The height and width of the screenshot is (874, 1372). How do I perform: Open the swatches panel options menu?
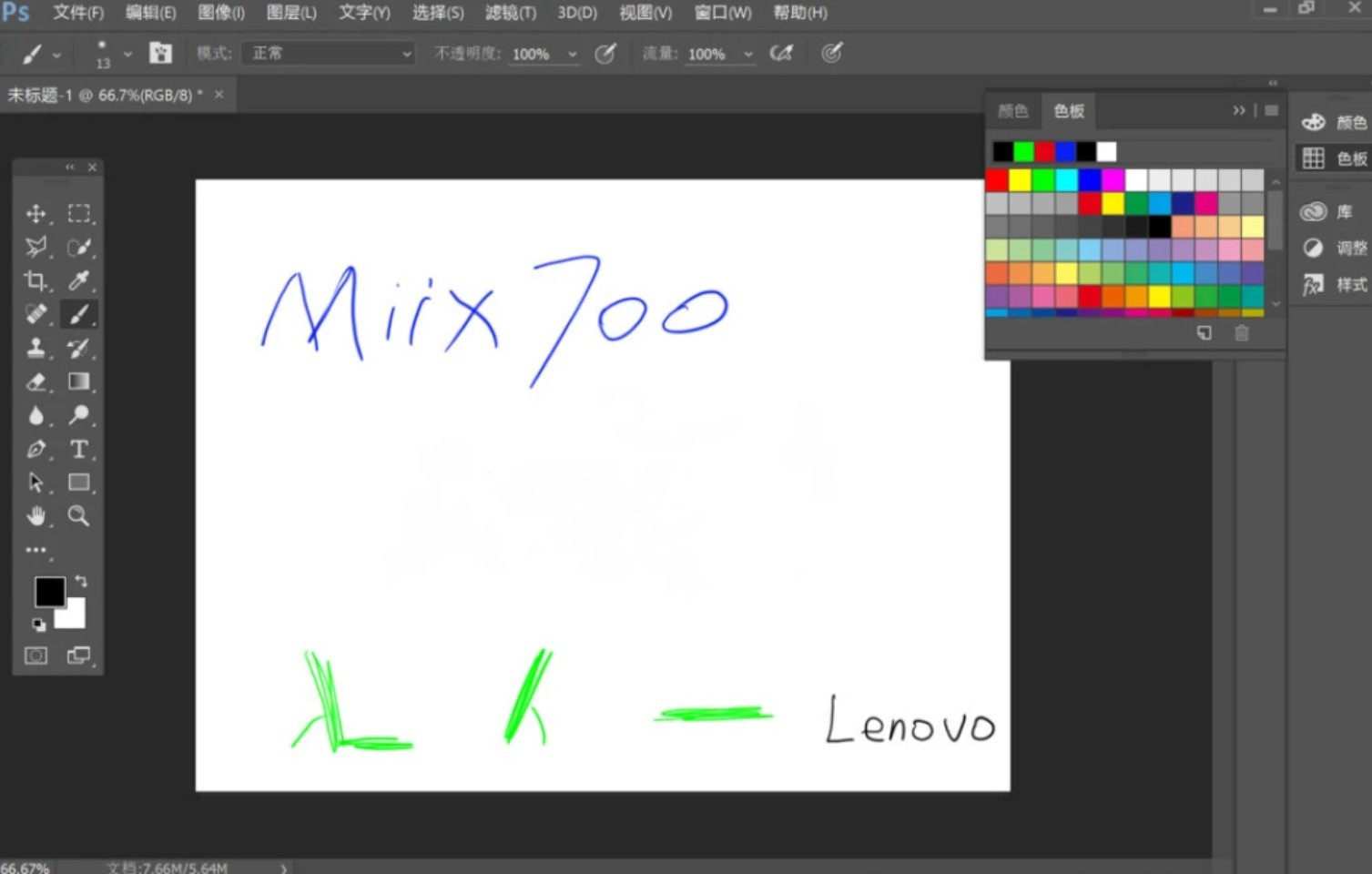pos(1271,110)
